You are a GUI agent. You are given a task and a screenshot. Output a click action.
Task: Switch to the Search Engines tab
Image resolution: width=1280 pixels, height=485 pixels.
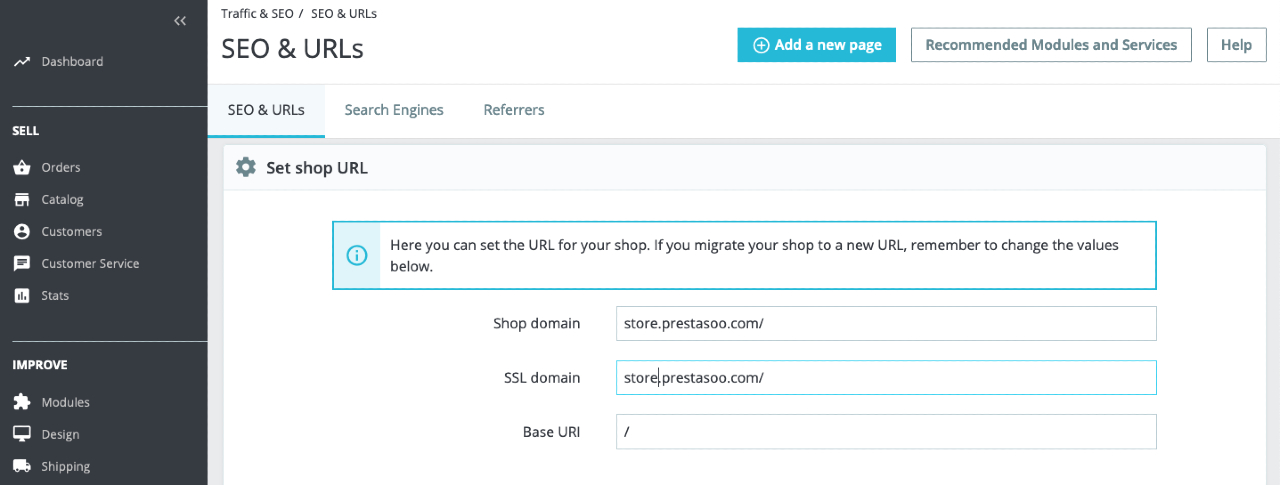[394, 110]
